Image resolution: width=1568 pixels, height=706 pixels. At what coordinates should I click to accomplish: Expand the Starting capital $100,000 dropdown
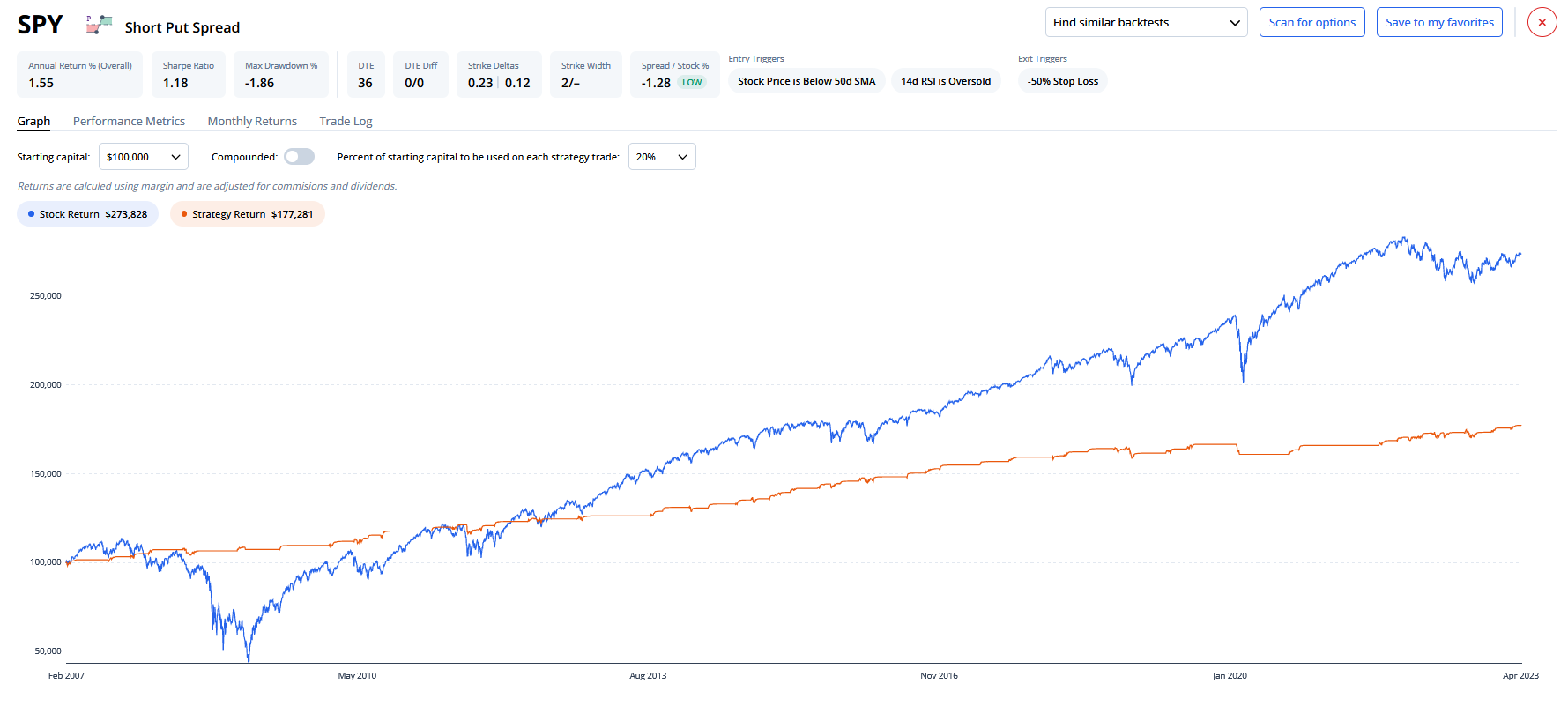(143, 157)
